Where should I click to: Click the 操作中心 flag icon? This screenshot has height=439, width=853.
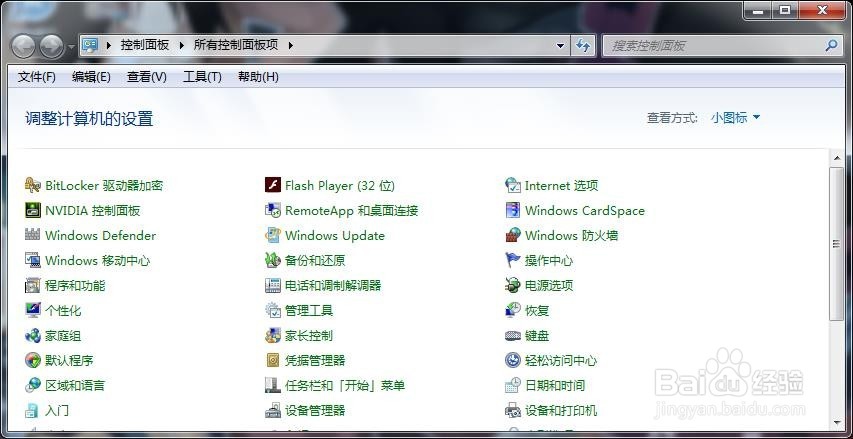[513, 261]
